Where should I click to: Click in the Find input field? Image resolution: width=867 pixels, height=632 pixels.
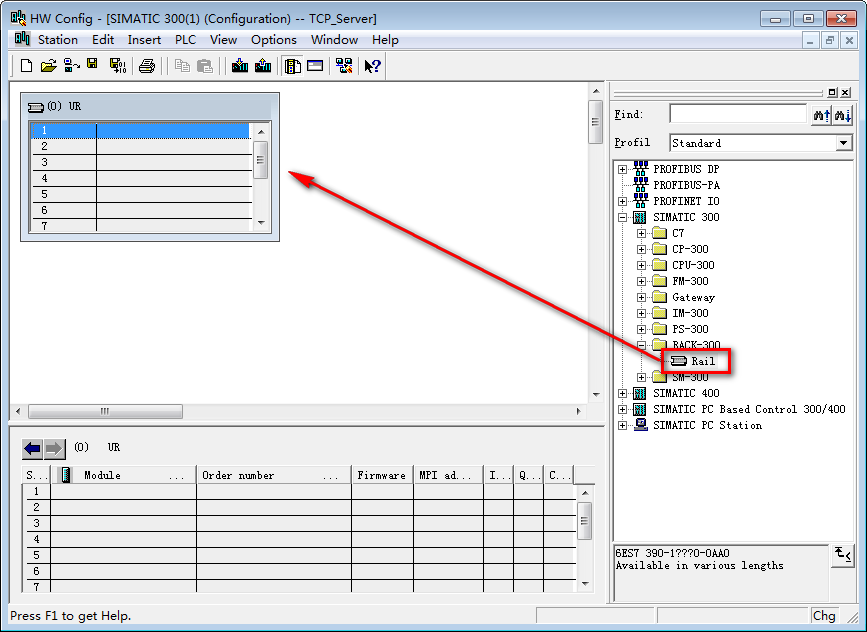[738, 114]
